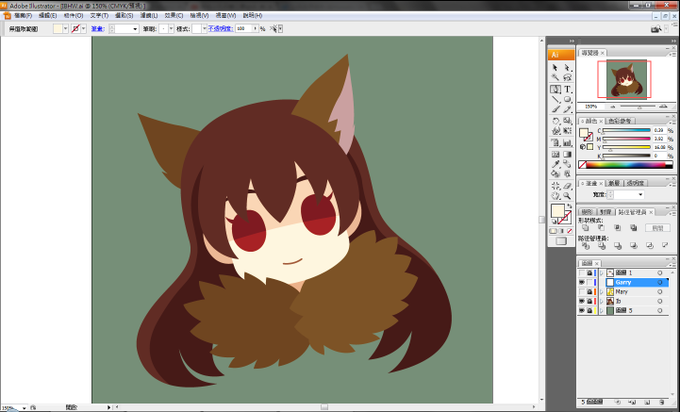This screenshot has height=412, width=680.
Task: Select the Magic Wand tool
Action: click(555, 77)
